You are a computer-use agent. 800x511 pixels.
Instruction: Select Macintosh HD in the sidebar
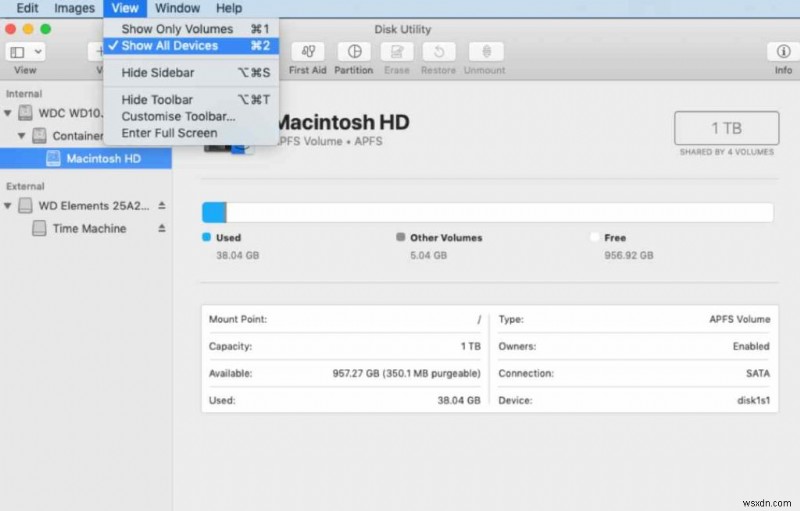(86, 159)
